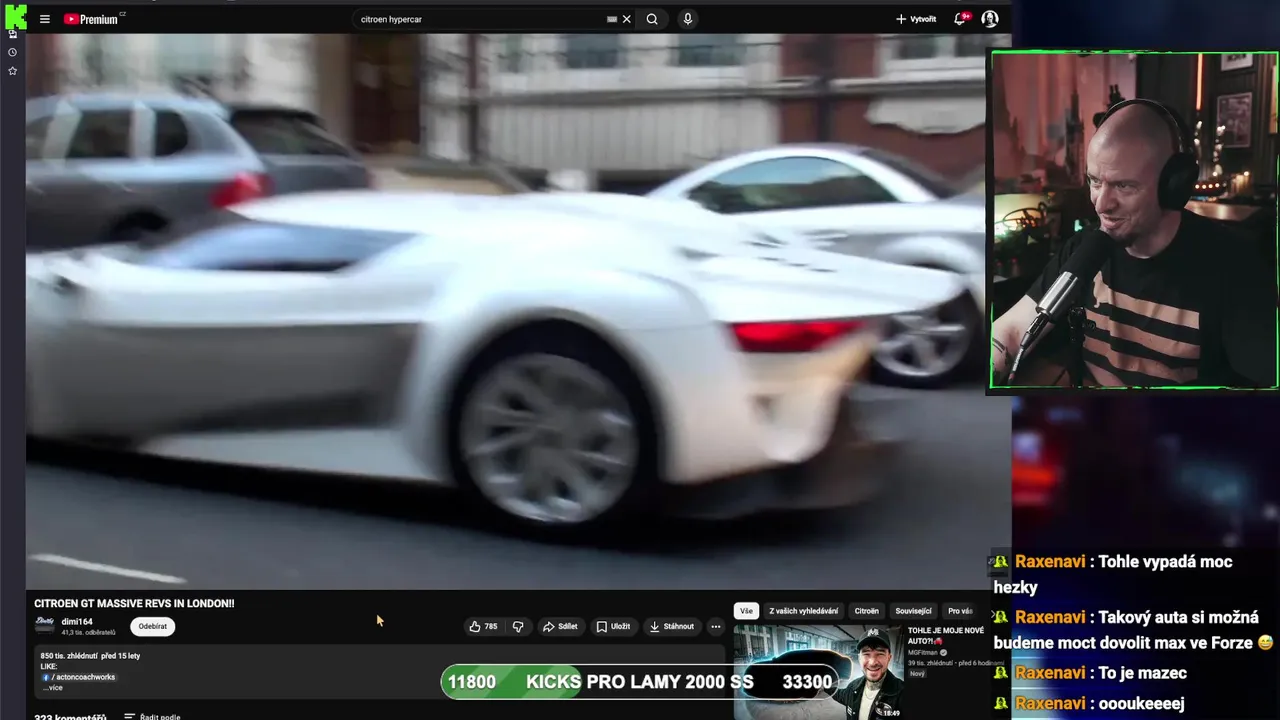This screenshot has width=1280, height=720.
Task: Open dimi164 channel avatar
Action: click(45, 625)
